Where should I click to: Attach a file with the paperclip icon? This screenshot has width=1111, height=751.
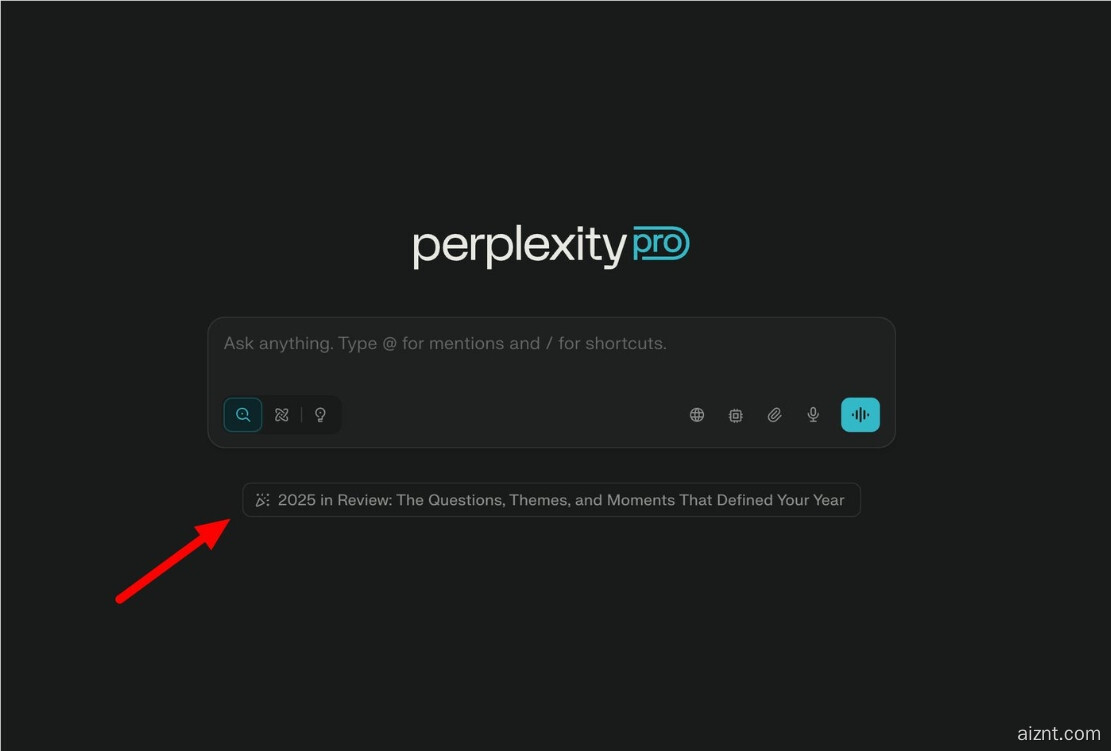[x=774, y=414]
